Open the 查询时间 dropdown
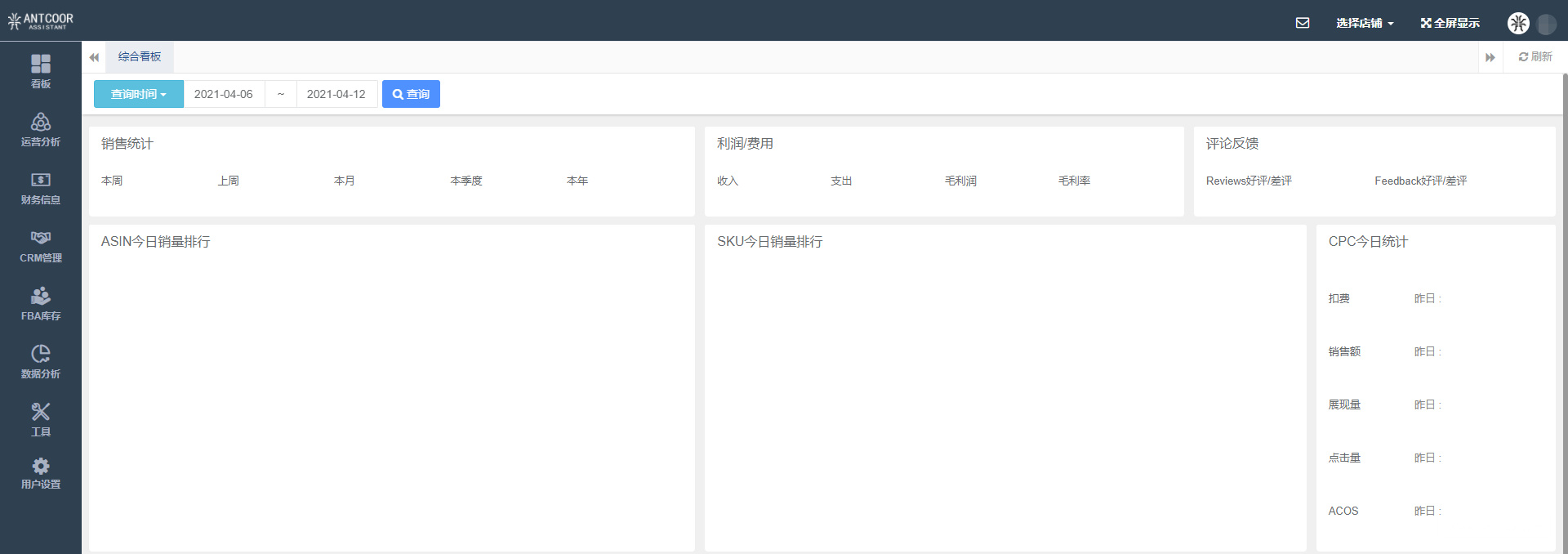The width and height of the screenshot is (1568, 554). (139, 94)
